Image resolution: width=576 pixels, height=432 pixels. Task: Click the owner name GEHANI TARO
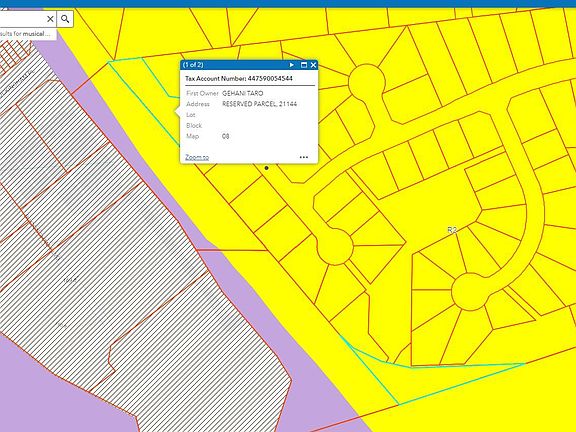pos(242,93)
